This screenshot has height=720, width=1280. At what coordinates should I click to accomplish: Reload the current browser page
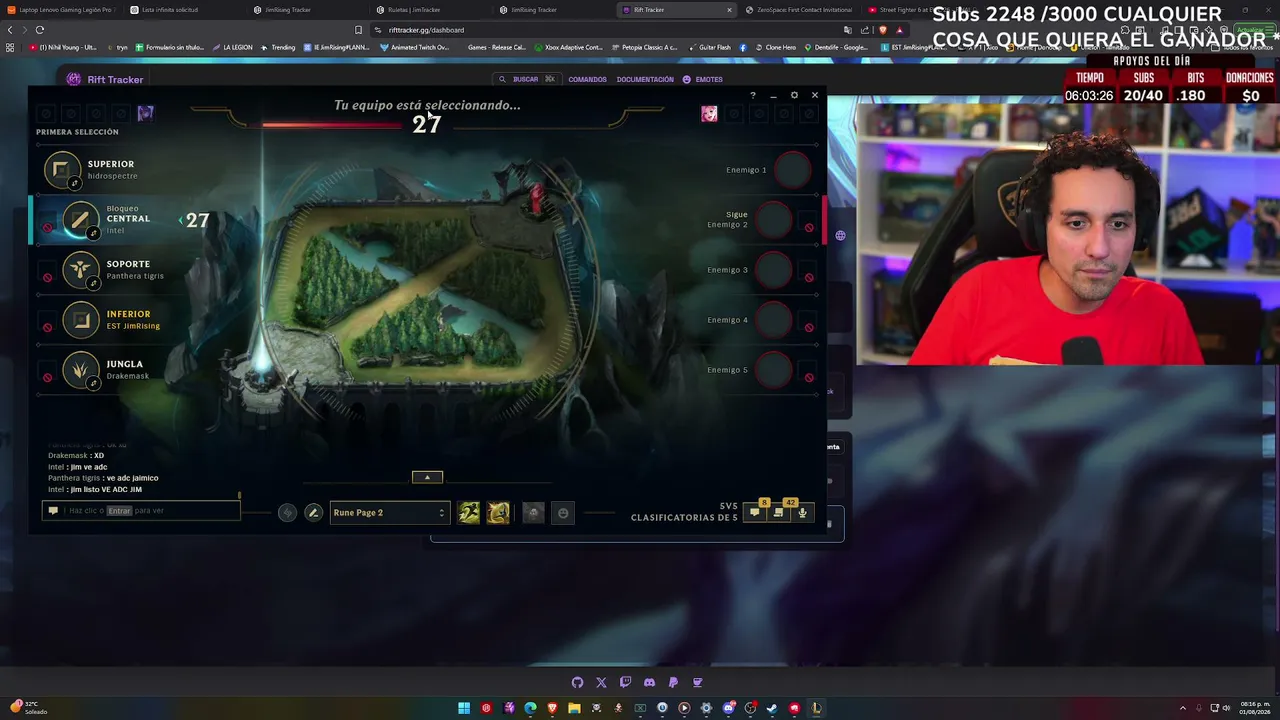pos(40,30)
